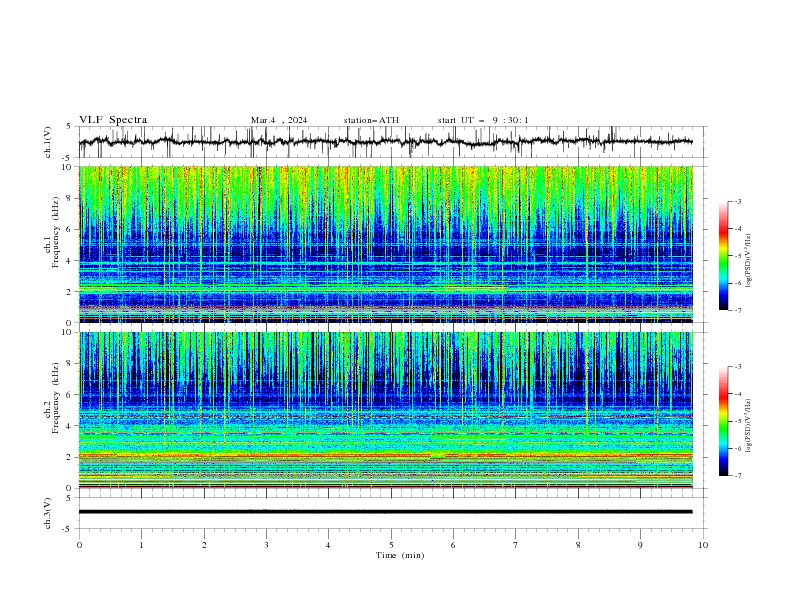The width and height of the screenshot is (792, 612).
Task: Click the "-7" label on ch.2 colorbar
Action: [x=738, y=476]
